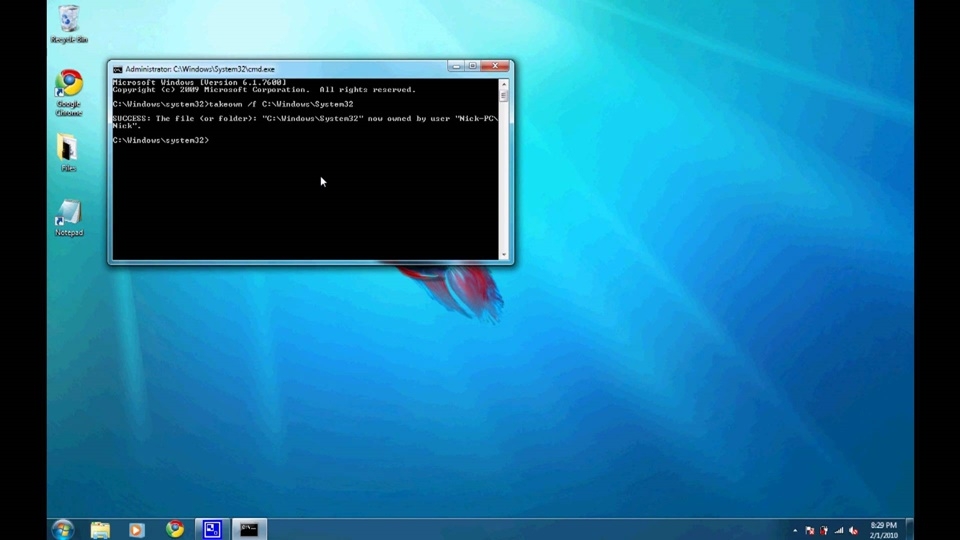Open the cmd window system menu icon
Viewport: 960px width, 540px height.
(118, 69)
